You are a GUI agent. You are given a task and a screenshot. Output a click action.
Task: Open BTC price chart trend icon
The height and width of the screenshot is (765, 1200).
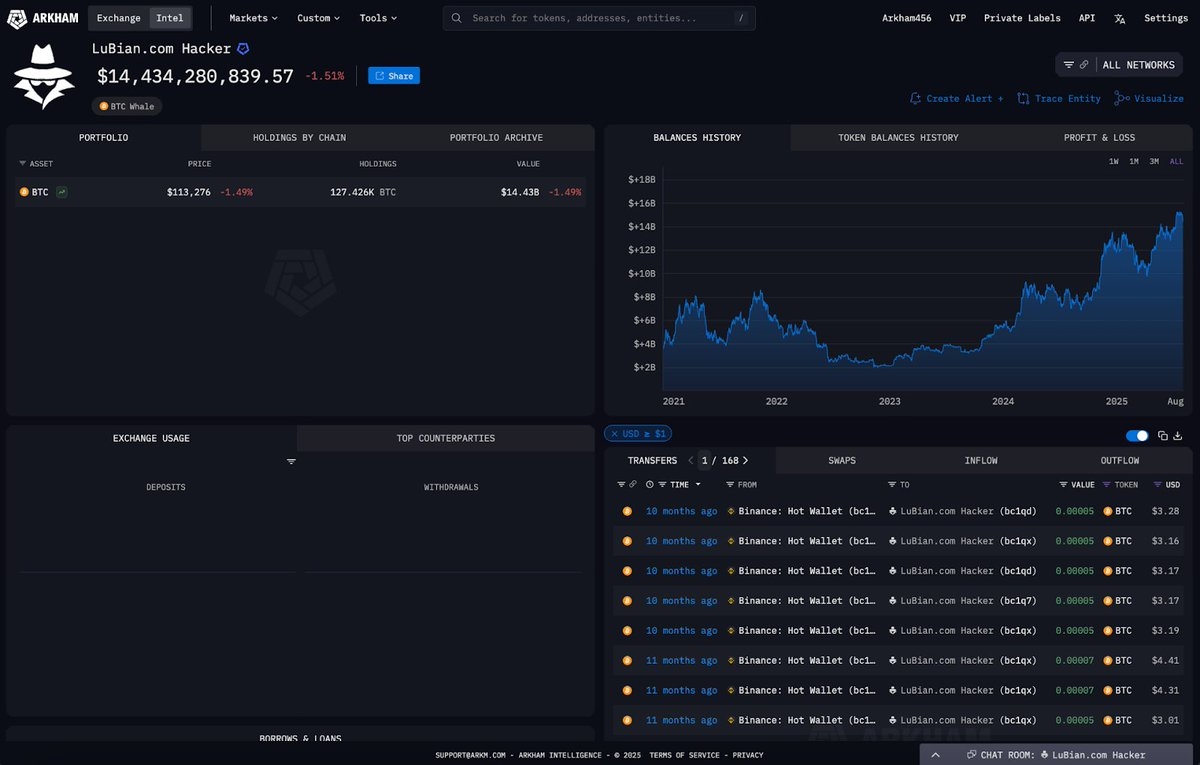pos(62,192)
